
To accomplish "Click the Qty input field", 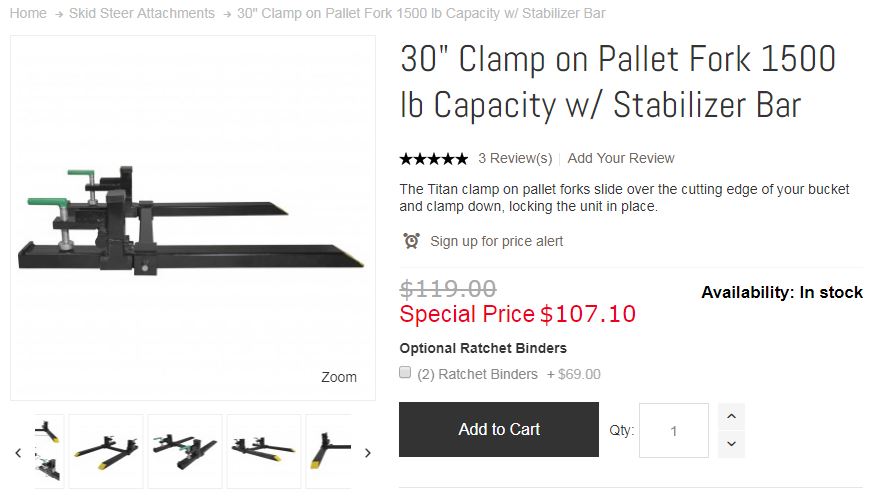I will (x=674, y=431).
